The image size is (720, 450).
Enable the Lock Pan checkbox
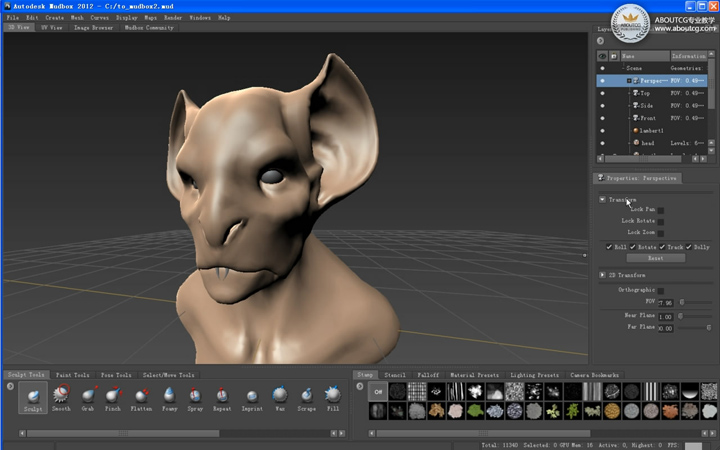coord(661,210)
